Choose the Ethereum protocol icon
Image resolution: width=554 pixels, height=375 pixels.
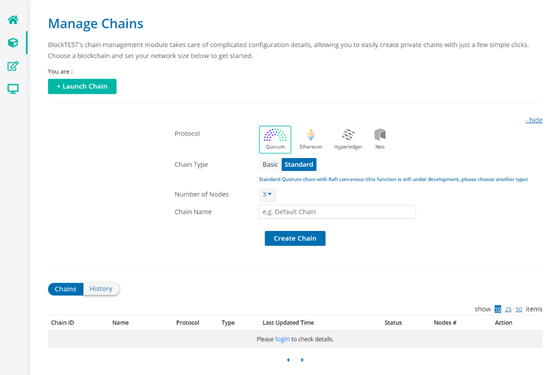tap(311, 139)
